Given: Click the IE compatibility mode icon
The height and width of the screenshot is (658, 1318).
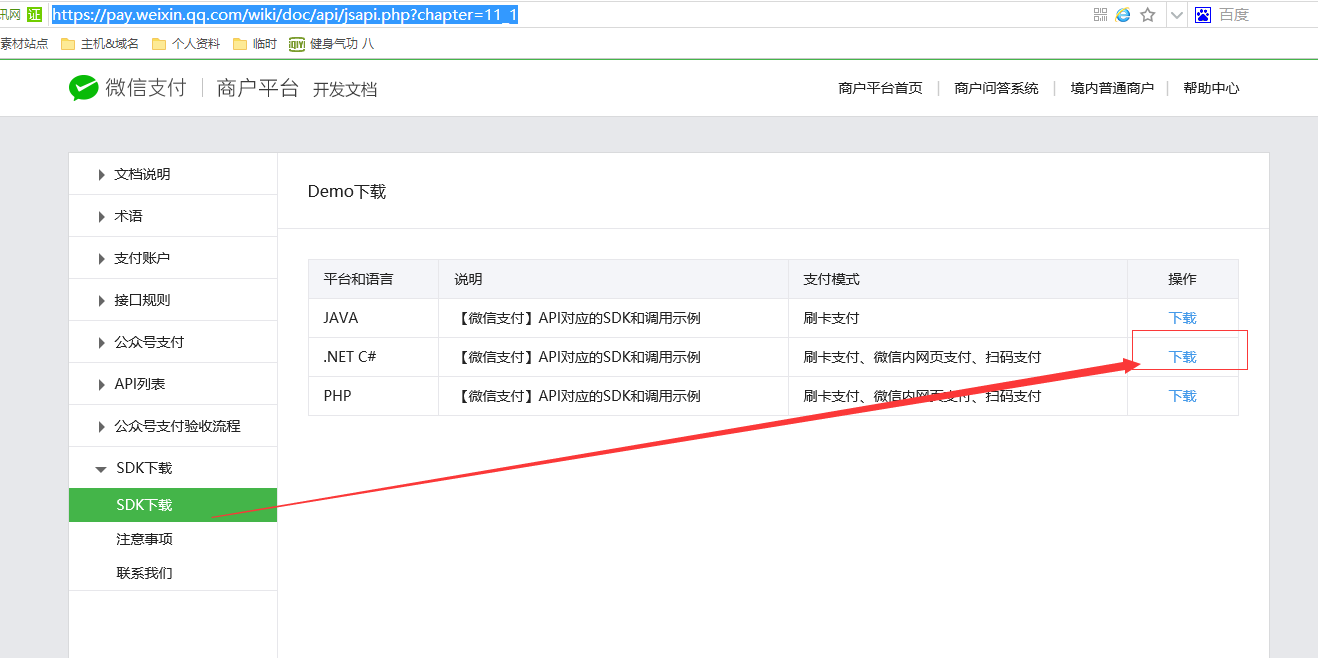Looking at the screenshot, I should point(1123,14).
